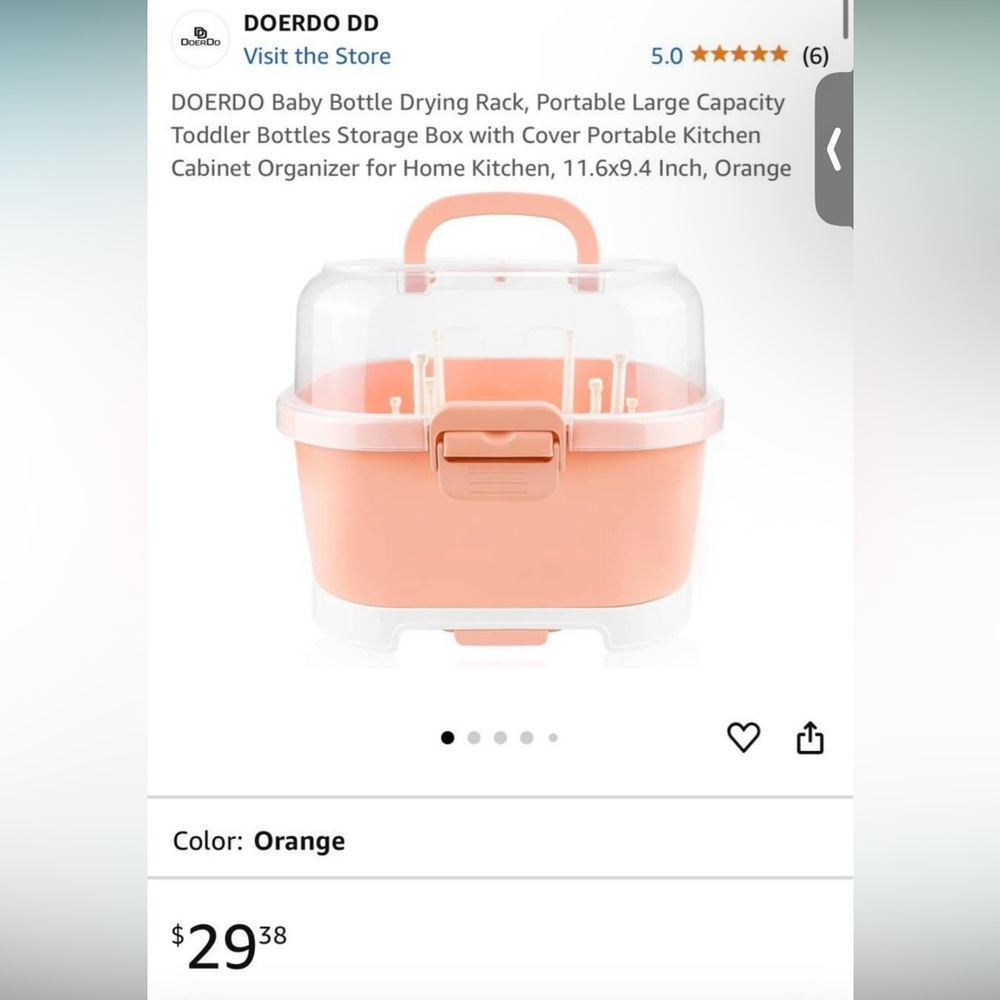Image resolution: width=1000 pixels, height=1000 pixels.
Task: Select the fourth carousel dot
Action: click(x=526, y=738)
